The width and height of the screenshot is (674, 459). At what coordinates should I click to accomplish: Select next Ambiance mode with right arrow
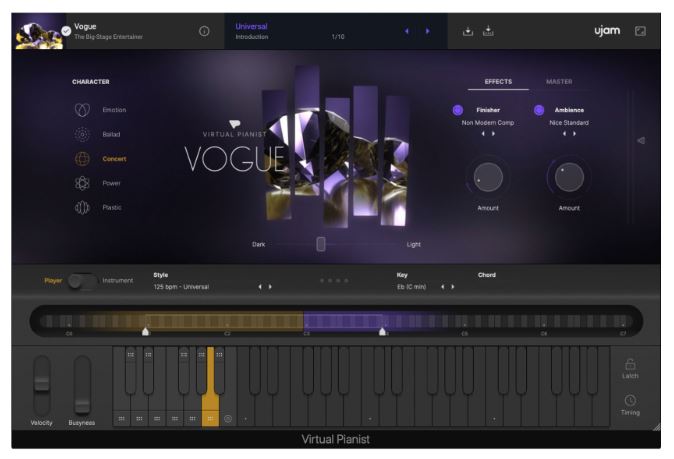tap(575, 134)
